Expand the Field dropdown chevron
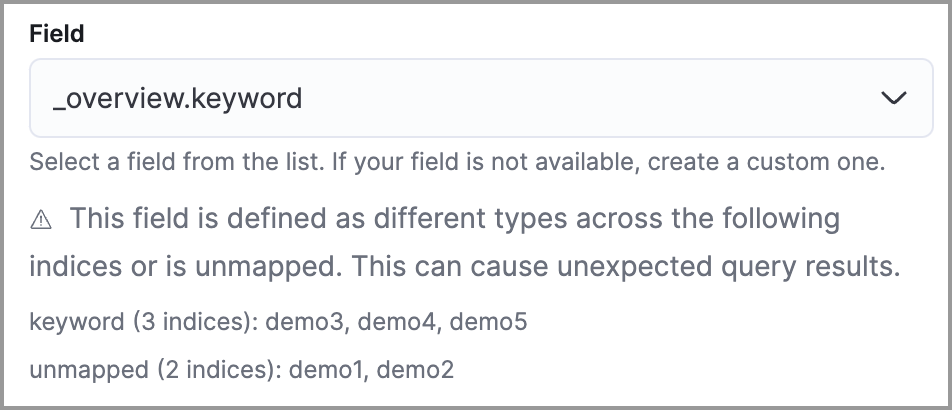This screenshot has height=410, width=952. tap(892, 98)
